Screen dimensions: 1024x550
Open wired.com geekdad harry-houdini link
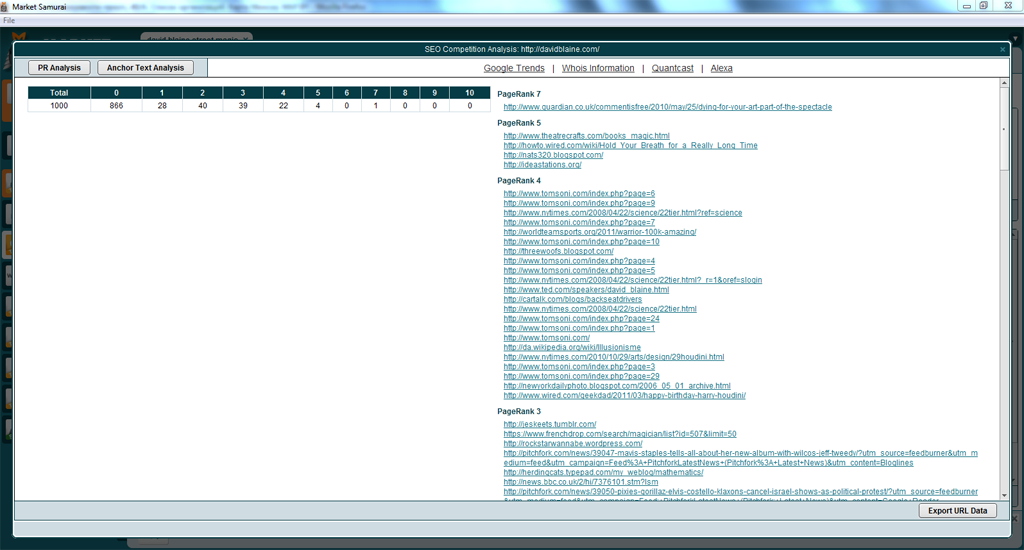(624, 395)
